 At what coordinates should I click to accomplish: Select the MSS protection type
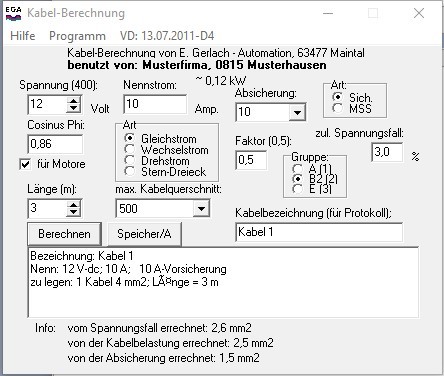pyautogui.click(x=338, y=108)
